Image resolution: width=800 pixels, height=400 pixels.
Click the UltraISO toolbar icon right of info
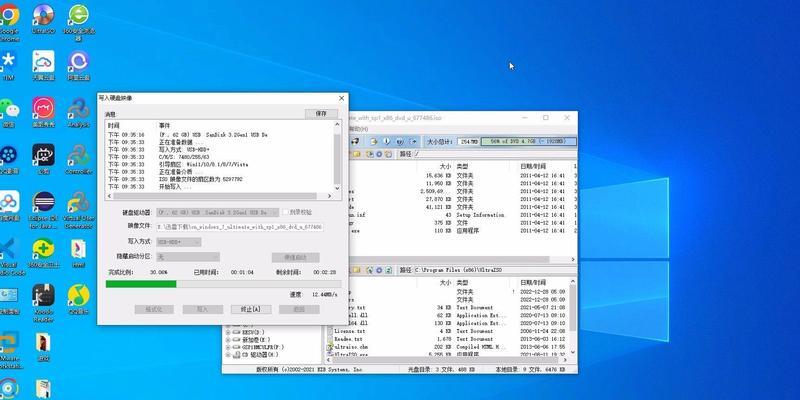pyautogui.click(x=400, y=141)
